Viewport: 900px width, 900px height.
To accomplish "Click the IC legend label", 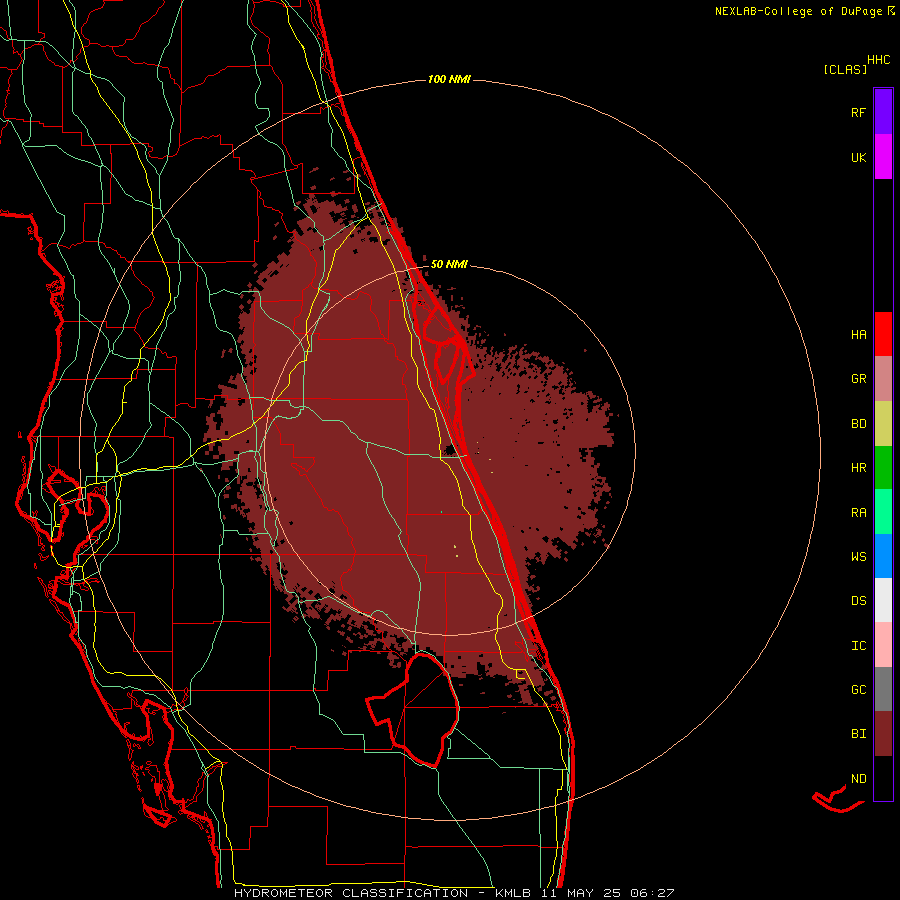I will pyautogui.click(x=858, y=646).
